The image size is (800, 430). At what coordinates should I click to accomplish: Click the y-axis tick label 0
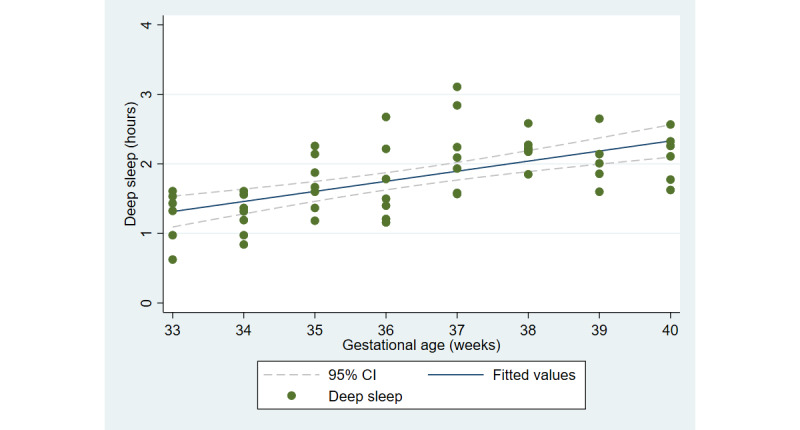click(x=148, y=303)
